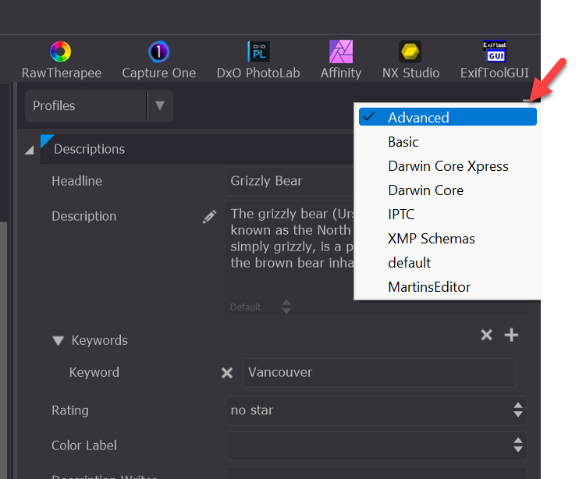Screen dimensions: 579x479
Task: Click the Description pencil edit icon
Action: (x=209, y=217)
